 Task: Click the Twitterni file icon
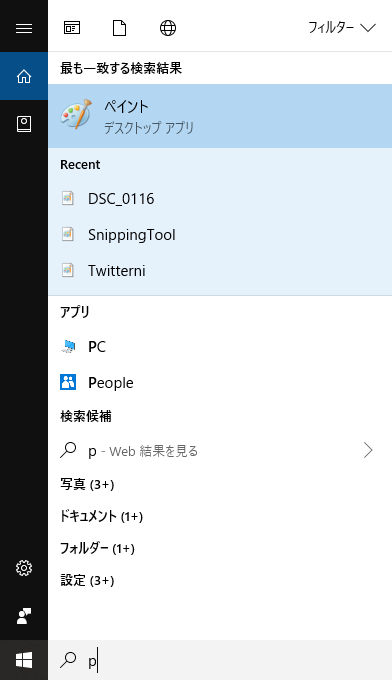(x=68, y=270)
